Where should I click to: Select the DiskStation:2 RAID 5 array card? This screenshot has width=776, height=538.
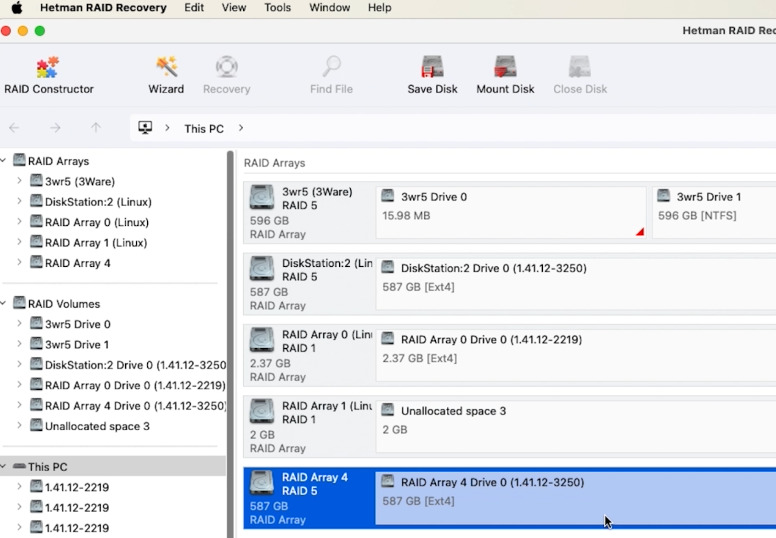click(308, 284)
